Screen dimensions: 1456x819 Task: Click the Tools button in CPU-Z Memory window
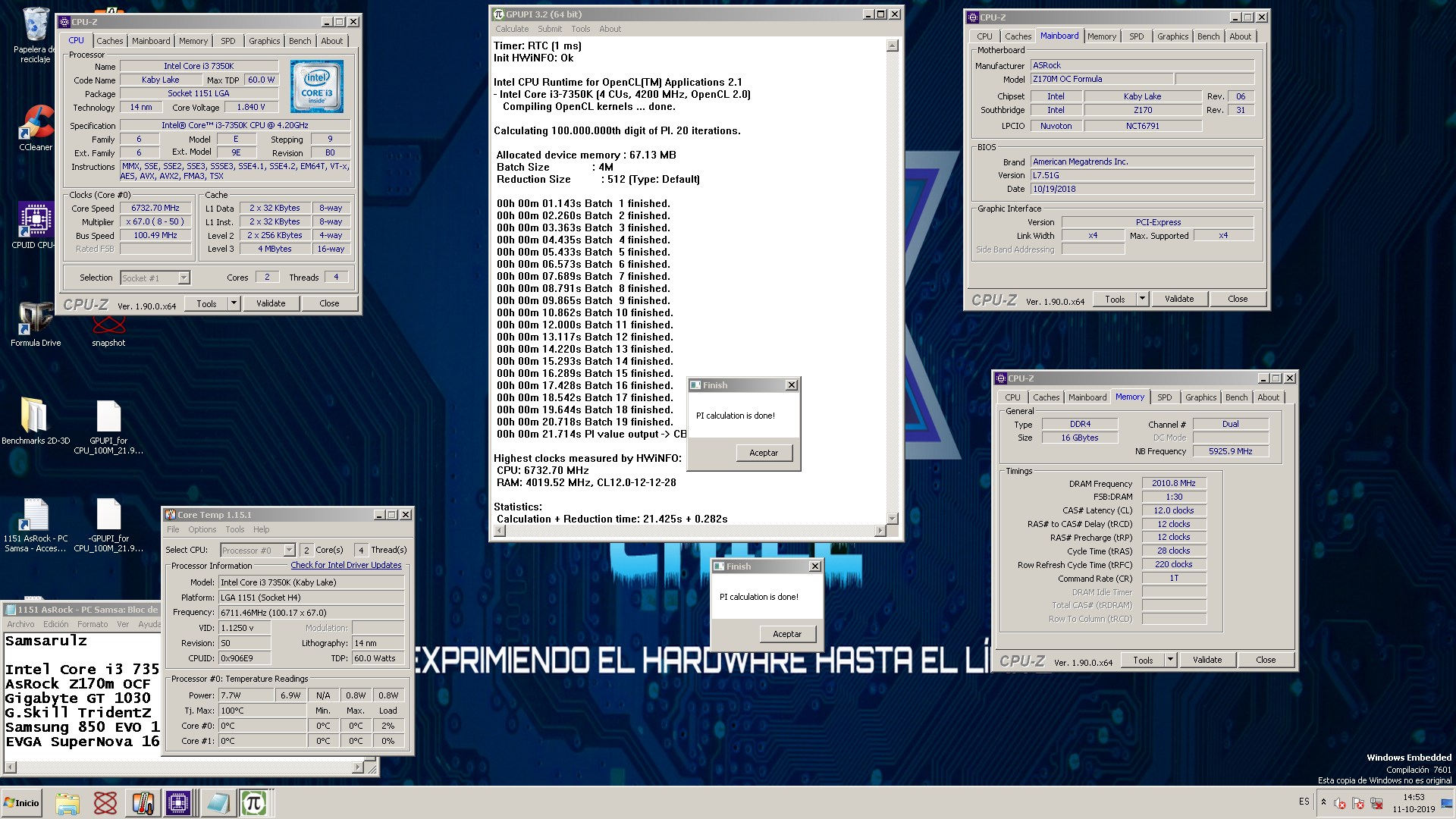point(1143,660)
